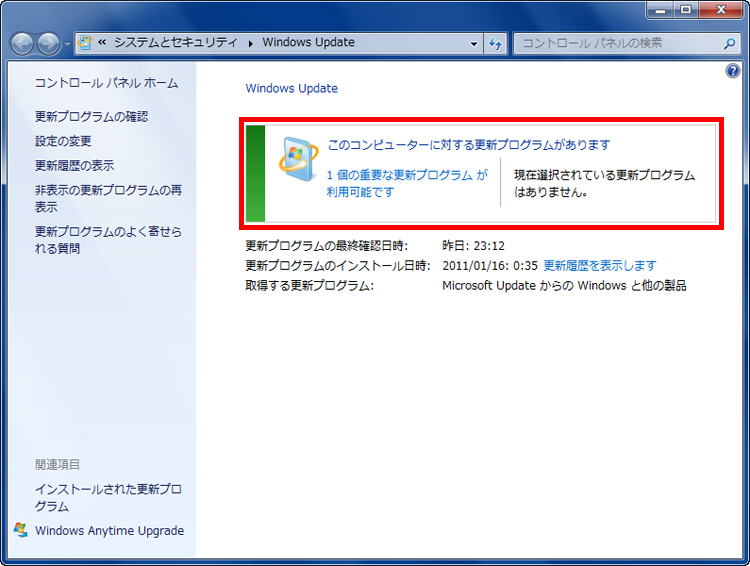Image resolution: width=750 pixels, height=566 pixels.
Task: Click Microsoft Update からの Windows と他の製品 text
Action: click(x=564, y=286)
